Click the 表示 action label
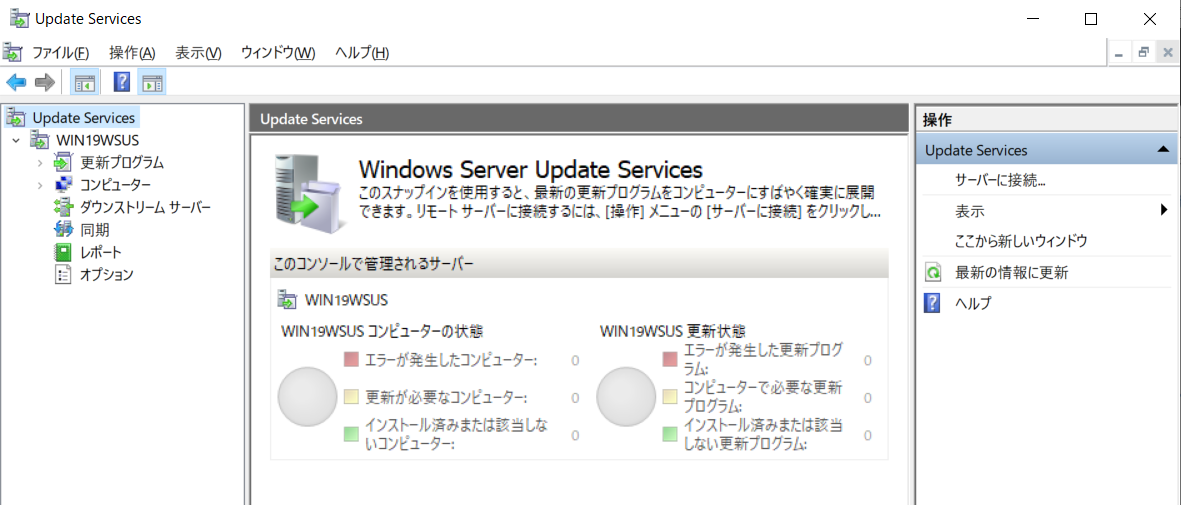Screen dimensions: 1181x505 969,211
